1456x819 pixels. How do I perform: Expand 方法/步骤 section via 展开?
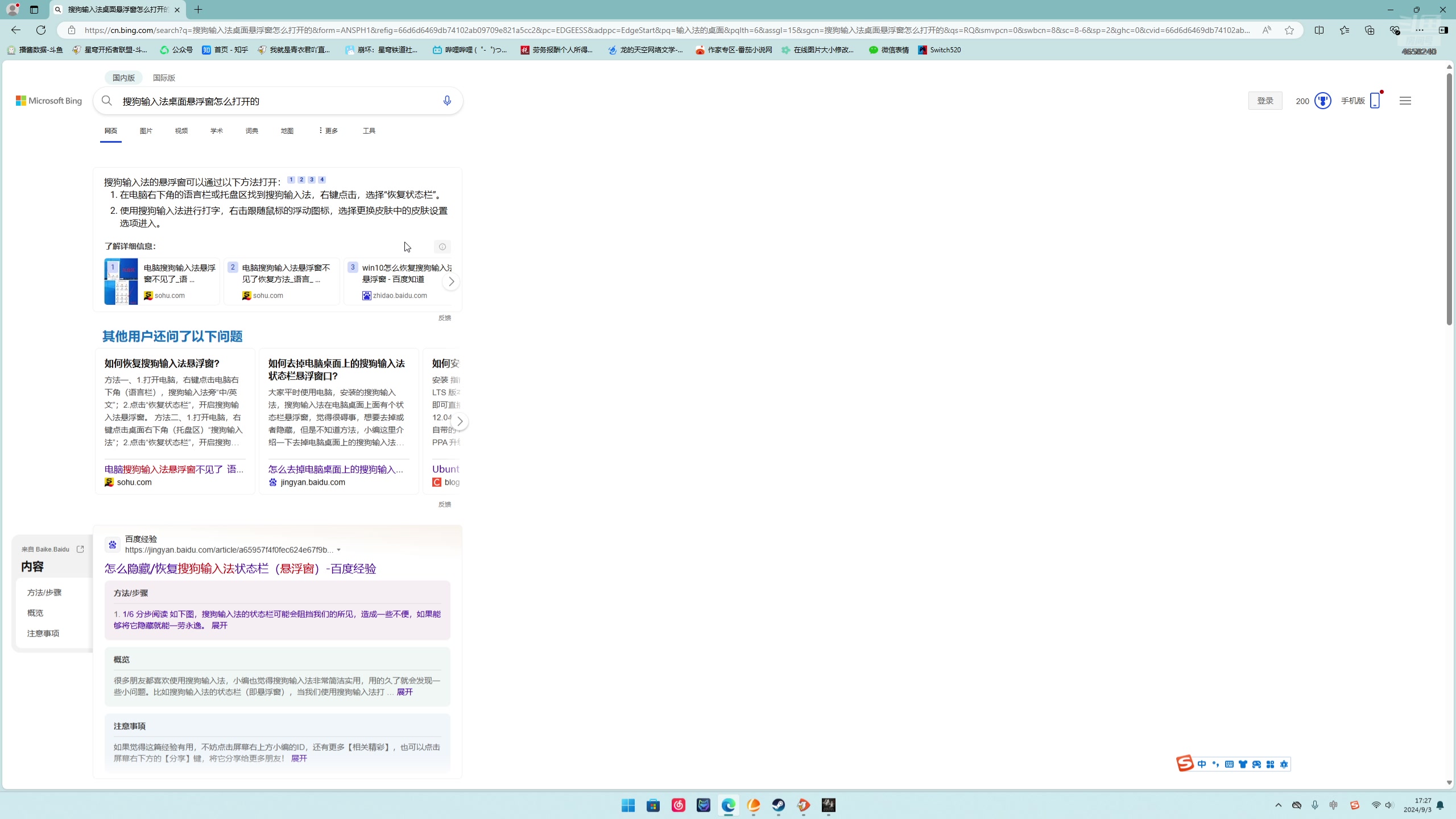tap(220, 625)
